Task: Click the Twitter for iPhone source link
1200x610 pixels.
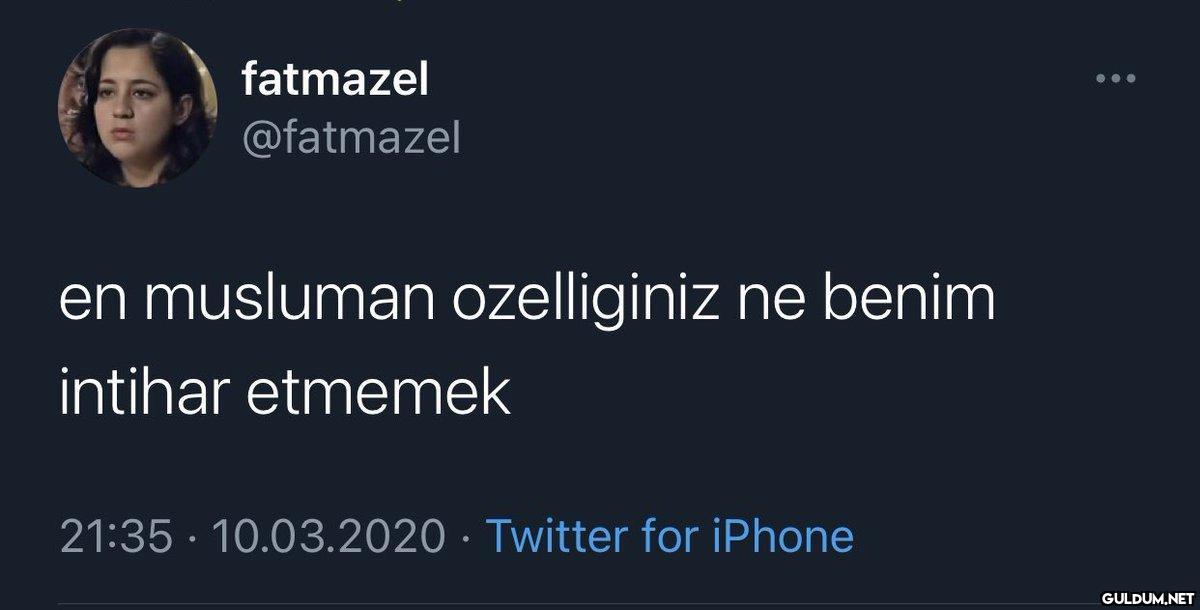Action: pyautogui.click(x=669, y=537)
